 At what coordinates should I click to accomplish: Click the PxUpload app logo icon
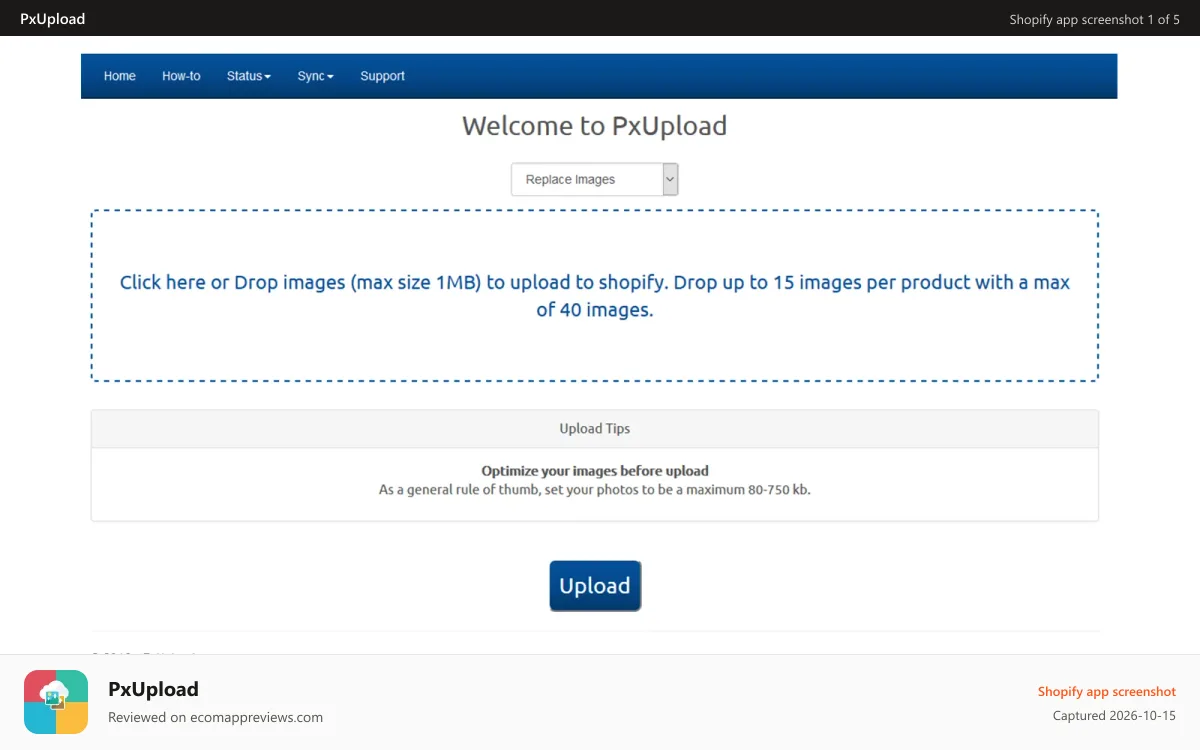[56, 702]
